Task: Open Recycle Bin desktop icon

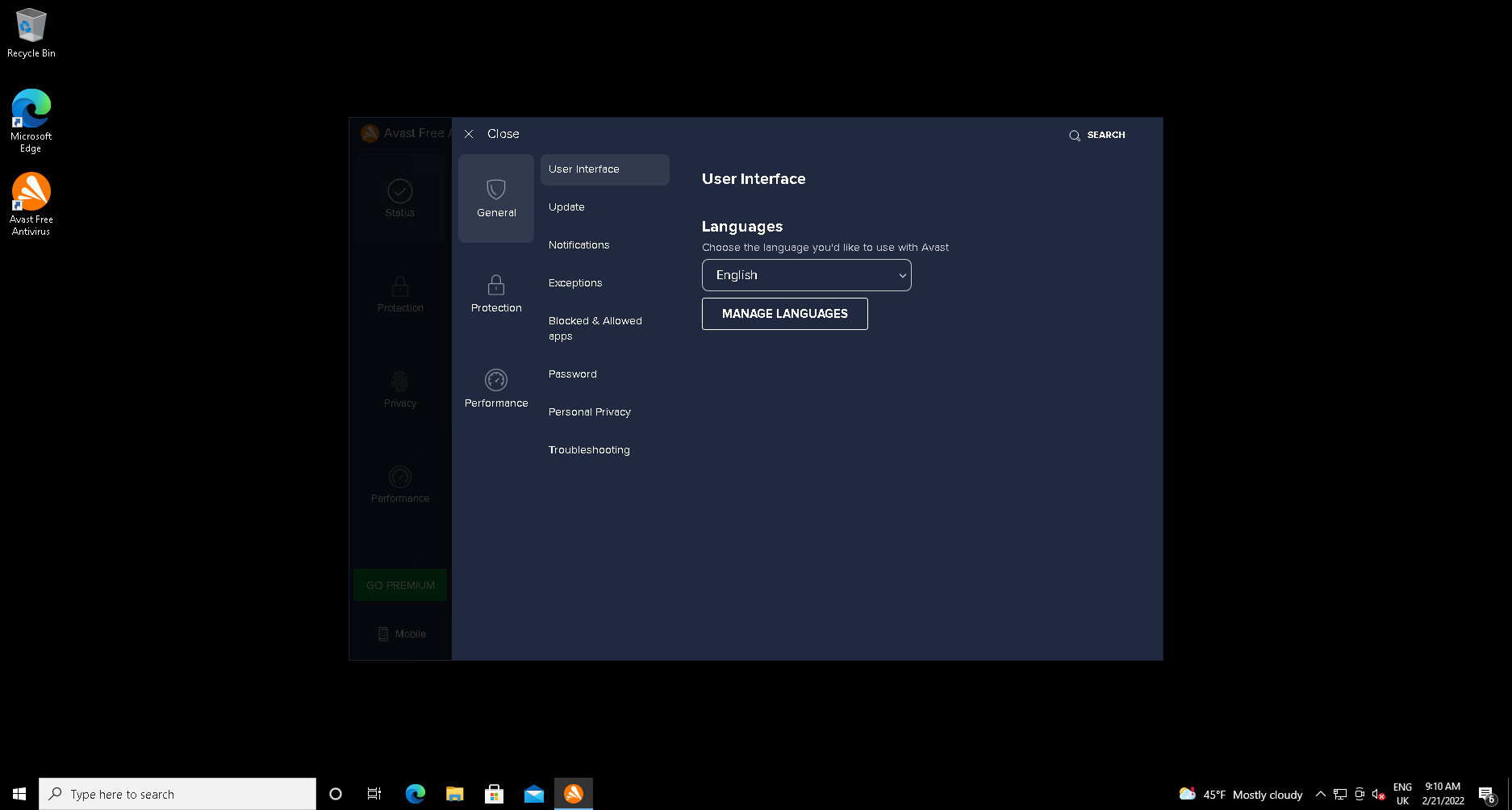Action: 31,33
